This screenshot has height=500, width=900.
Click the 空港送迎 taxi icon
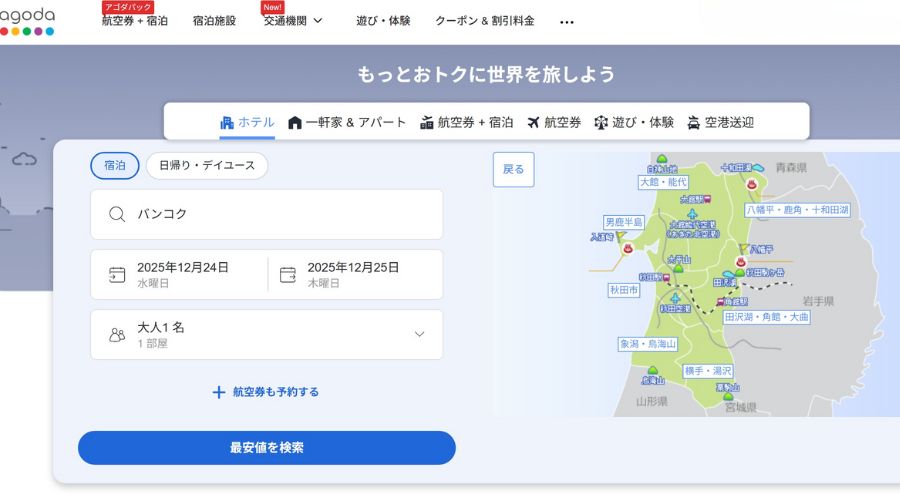[x=694, y=122]
